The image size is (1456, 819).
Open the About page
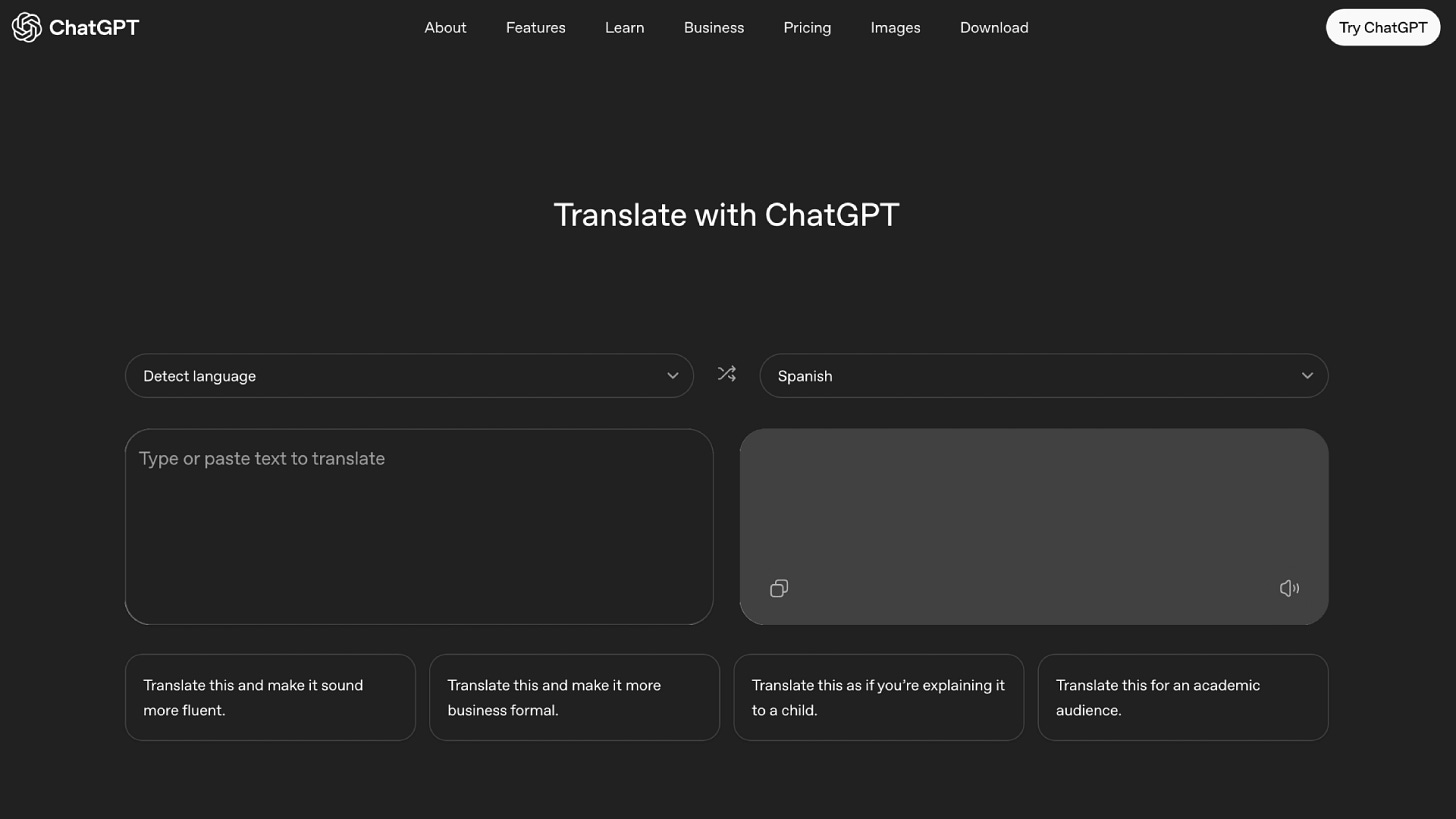coord(445,27)
